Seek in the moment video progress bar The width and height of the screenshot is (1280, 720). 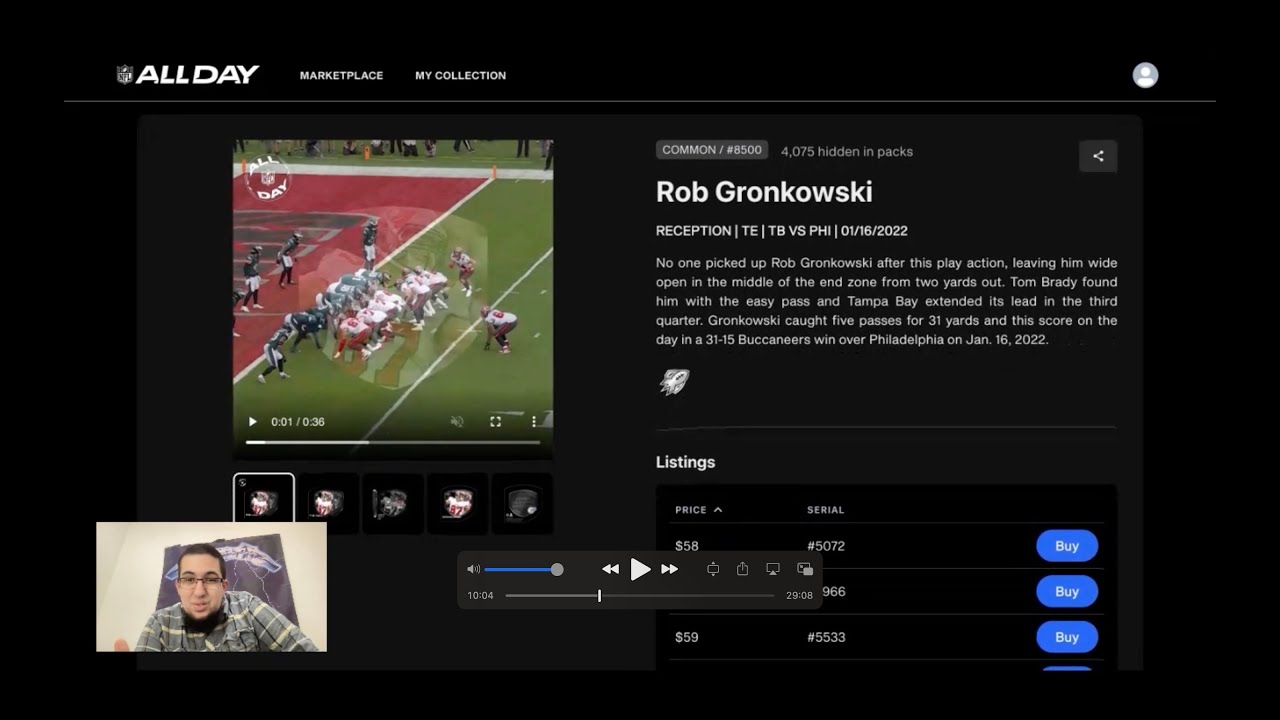[393, 442]
